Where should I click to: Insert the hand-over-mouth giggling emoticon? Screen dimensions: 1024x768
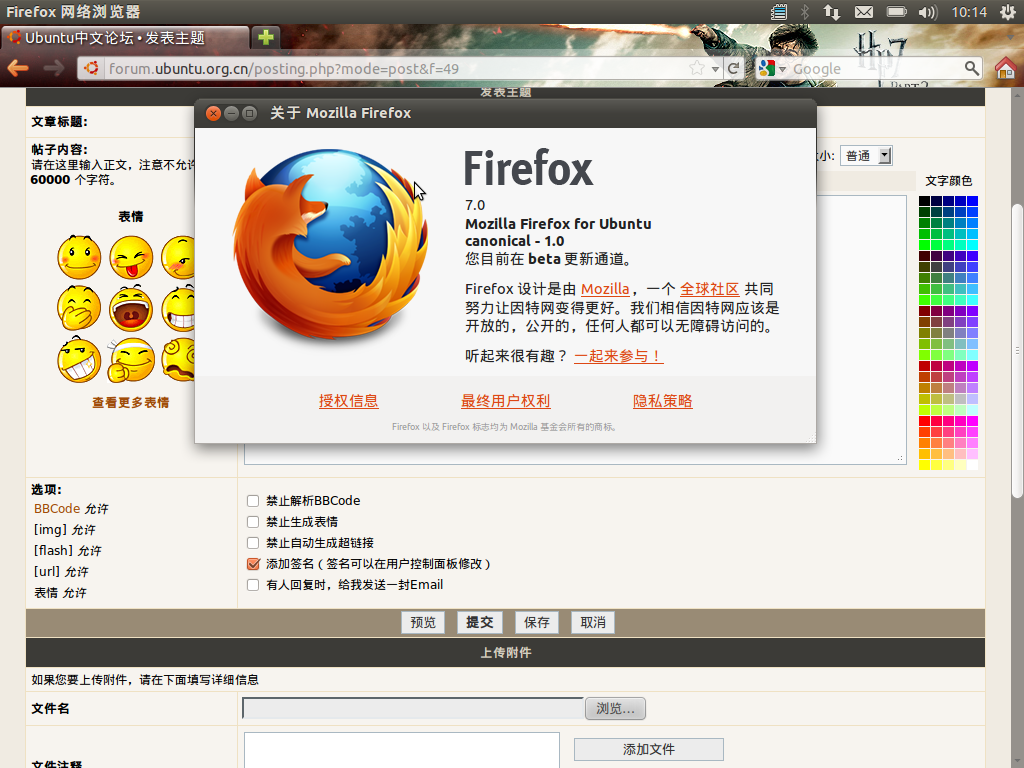[79, 308]
